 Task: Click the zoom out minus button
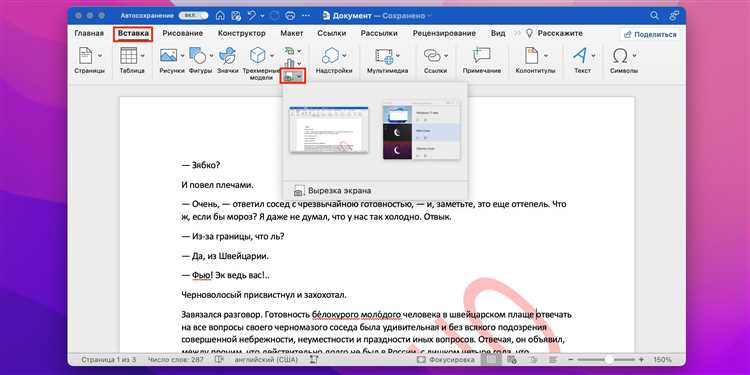(572, 360)
